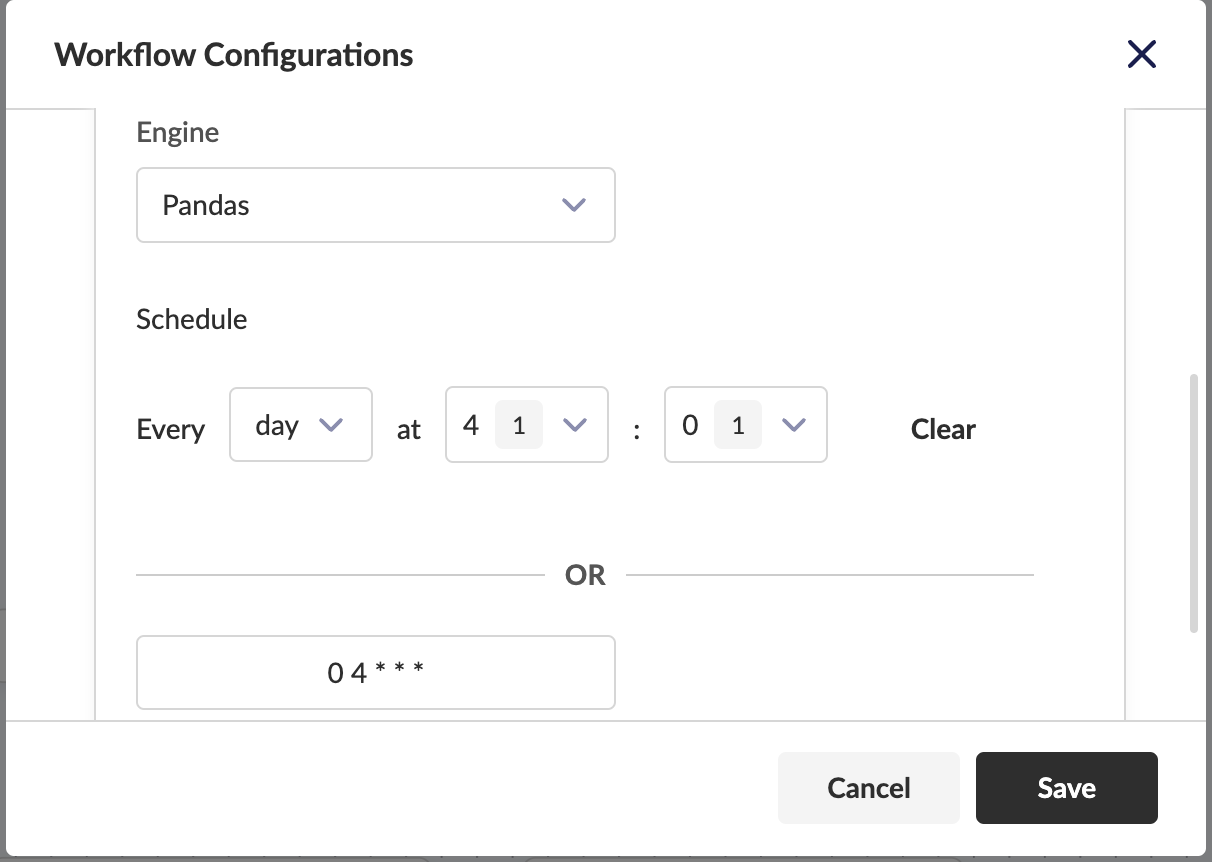Click the dialog's vertical scrollbar
This screenshot has width=1212, height=862.
pos(1193,502)
